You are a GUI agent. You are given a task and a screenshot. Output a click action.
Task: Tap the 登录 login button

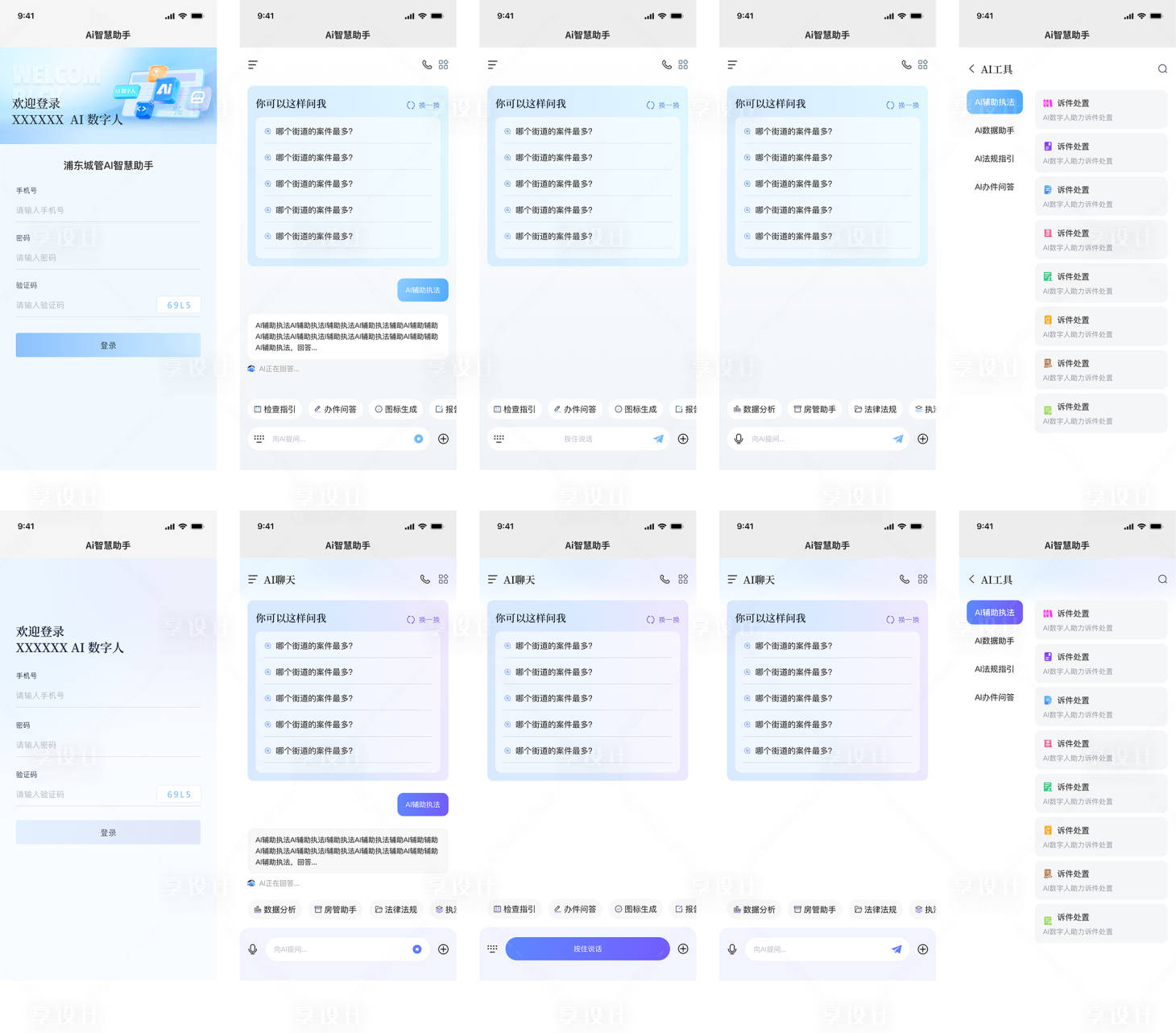pos(108,345)
